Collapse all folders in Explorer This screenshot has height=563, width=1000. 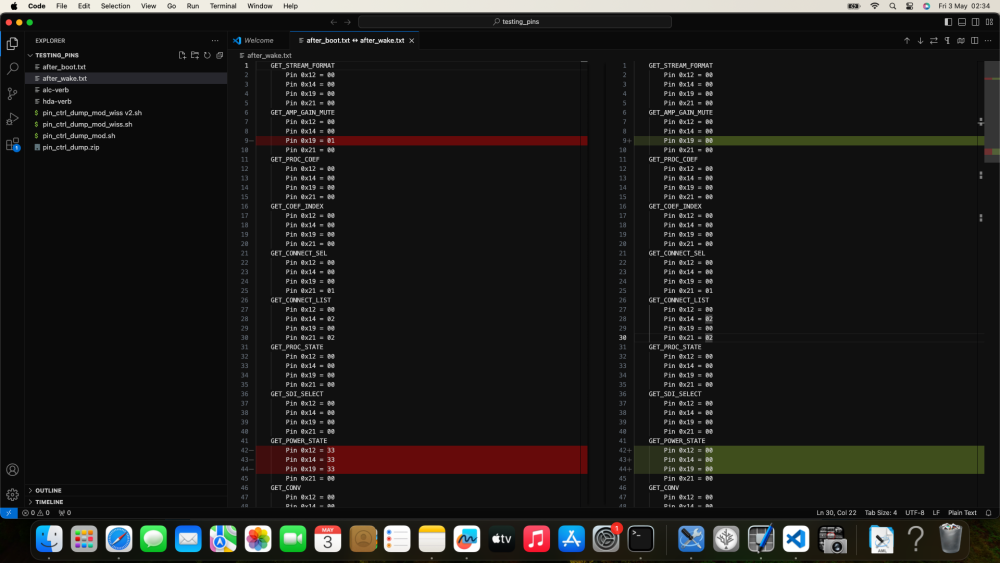220,55
